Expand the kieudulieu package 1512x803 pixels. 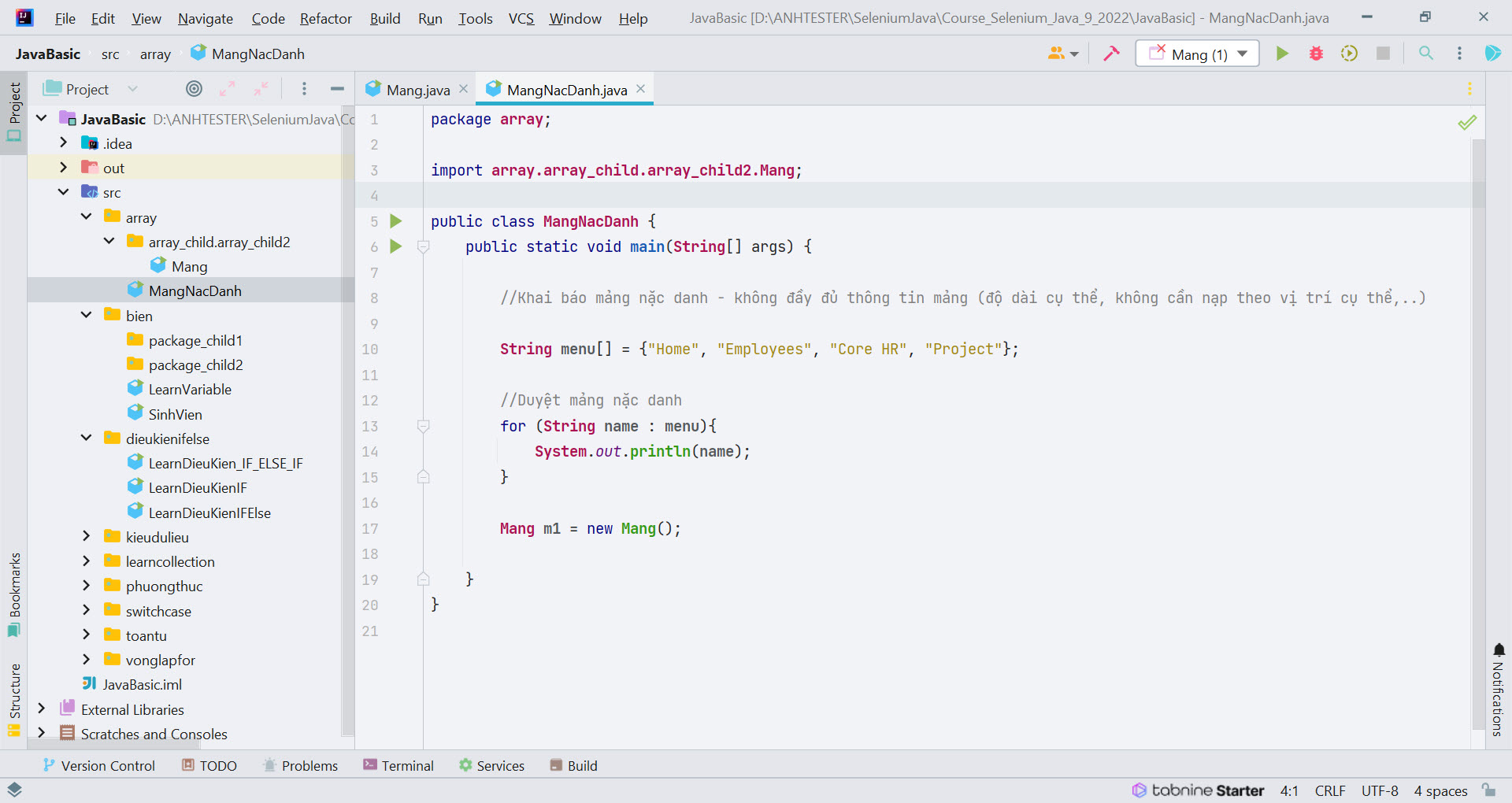86,536
